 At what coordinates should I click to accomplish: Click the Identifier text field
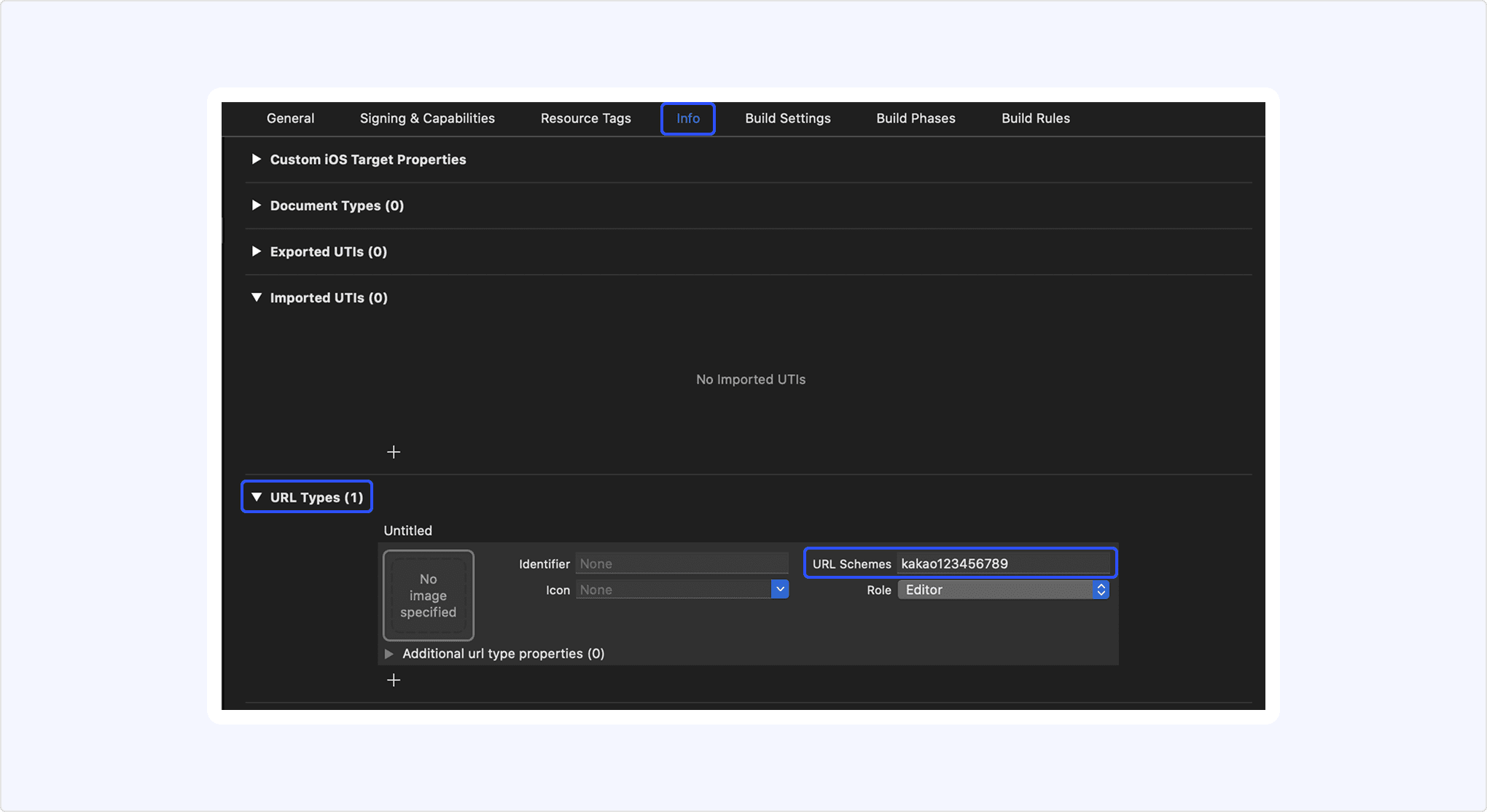[682, 563]
